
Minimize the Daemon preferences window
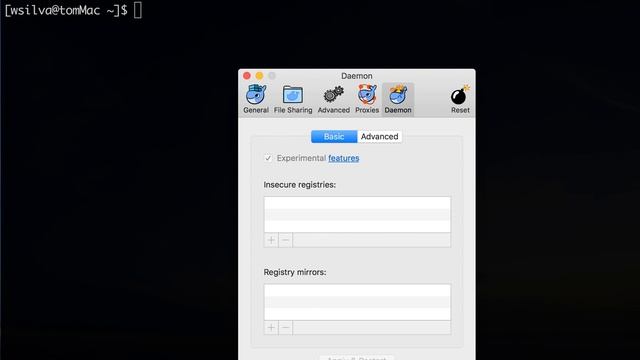point(259,76)
